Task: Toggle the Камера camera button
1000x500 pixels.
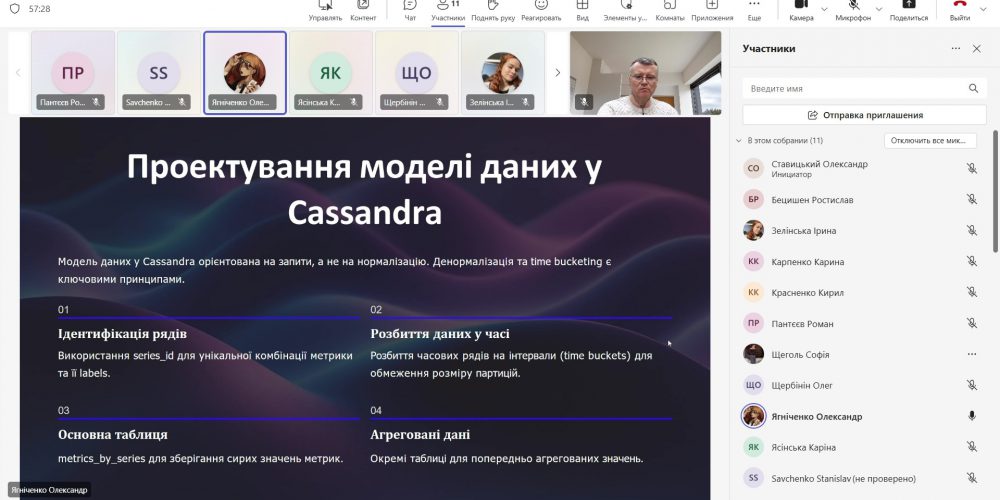Action: tap(801, 11)
